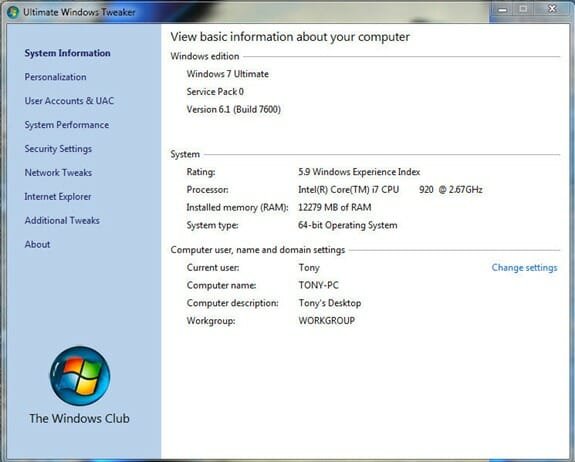Image resolution: width=575 pixels, height=462 pixels.
Task: Select Version 6.1 (Build 7600) text
Action: tap(234, 110)
